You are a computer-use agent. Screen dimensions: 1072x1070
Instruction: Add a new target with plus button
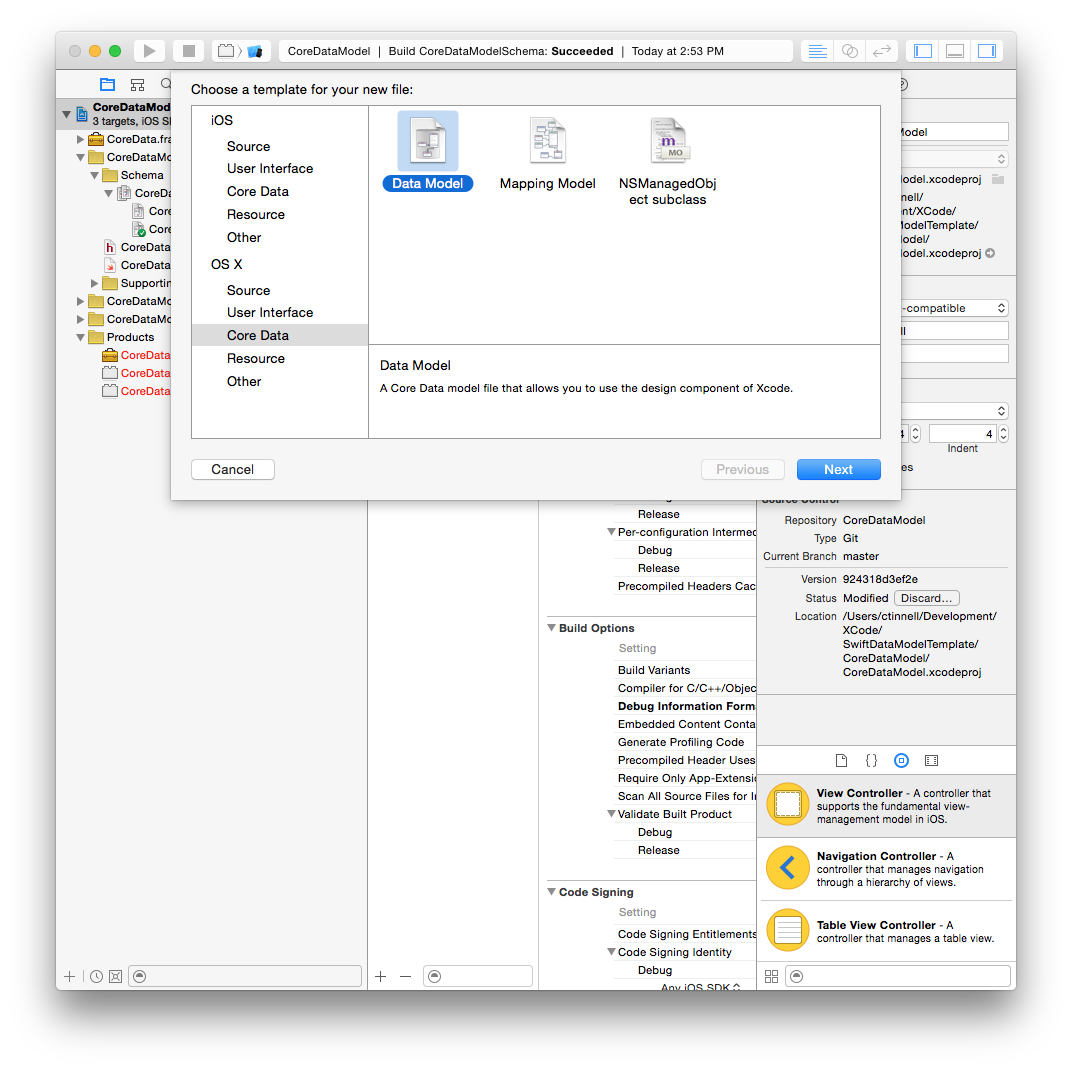pyautogui.click(x=381, y=976)
